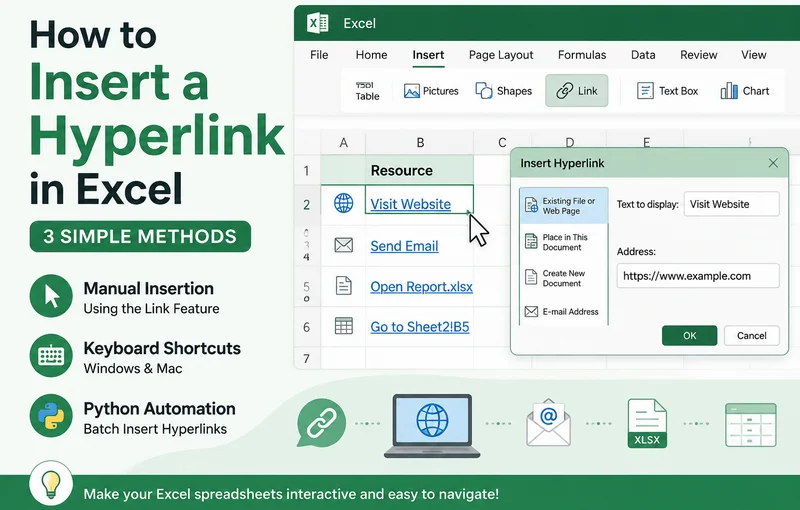This screenshot has height=510, width=800.
Task: Click the Using the Link Feature text
Action: click(152, 309)
